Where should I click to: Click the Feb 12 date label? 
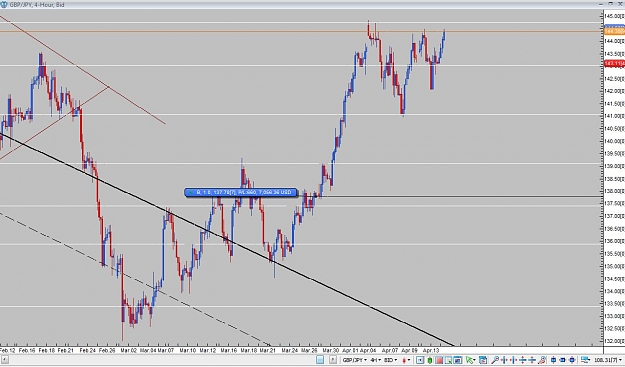point(7,350)
